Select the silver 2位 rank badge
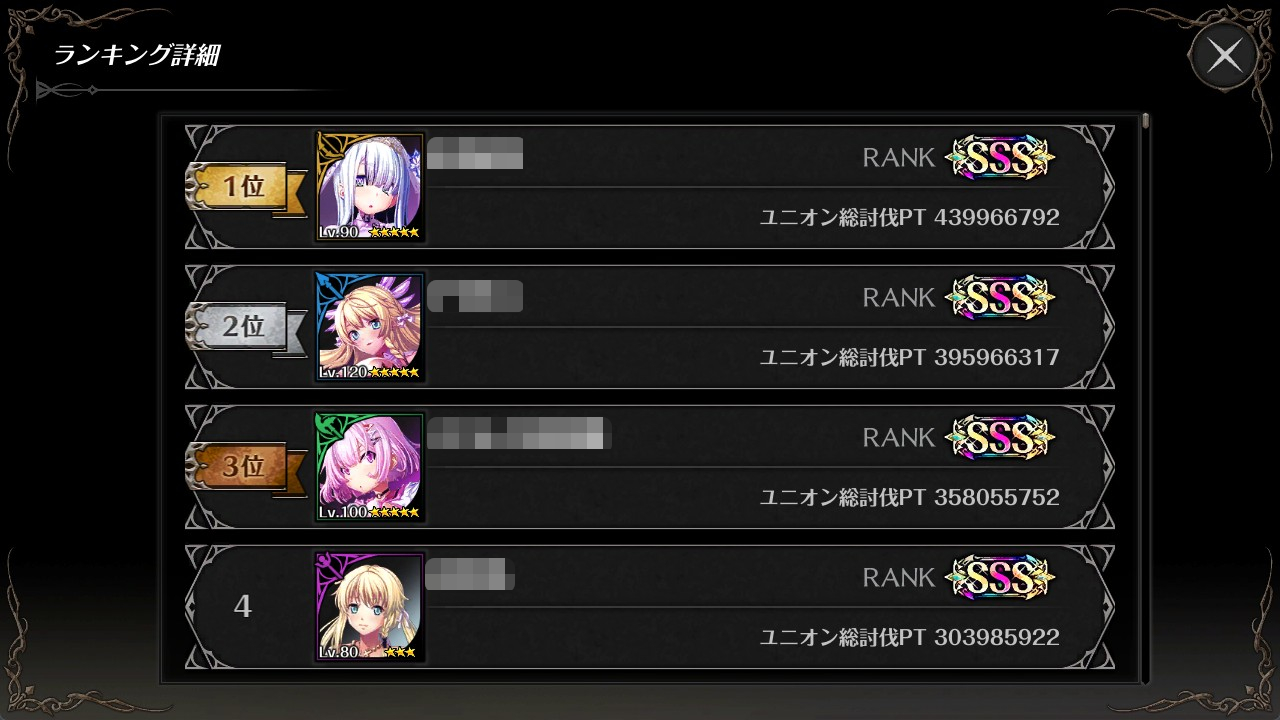This screenshot has height=720, width=1280. tap(245, 328)
